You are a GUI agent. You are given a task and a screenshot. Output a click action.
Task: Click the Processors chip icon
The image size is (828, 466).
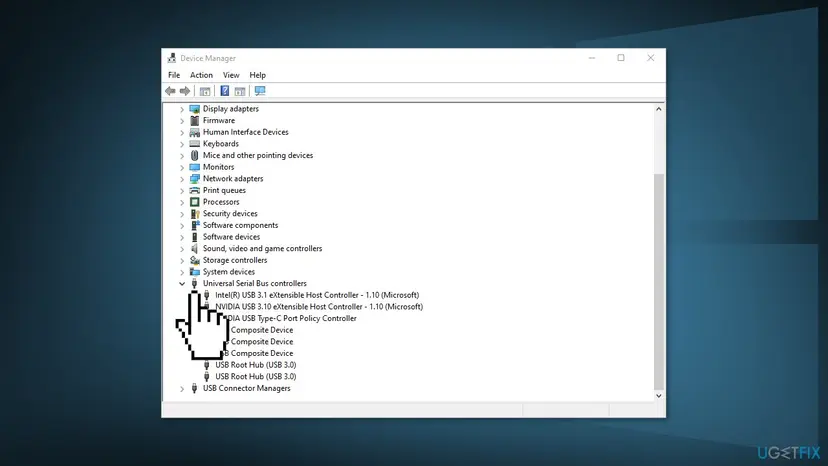click(x=194, y=202)
